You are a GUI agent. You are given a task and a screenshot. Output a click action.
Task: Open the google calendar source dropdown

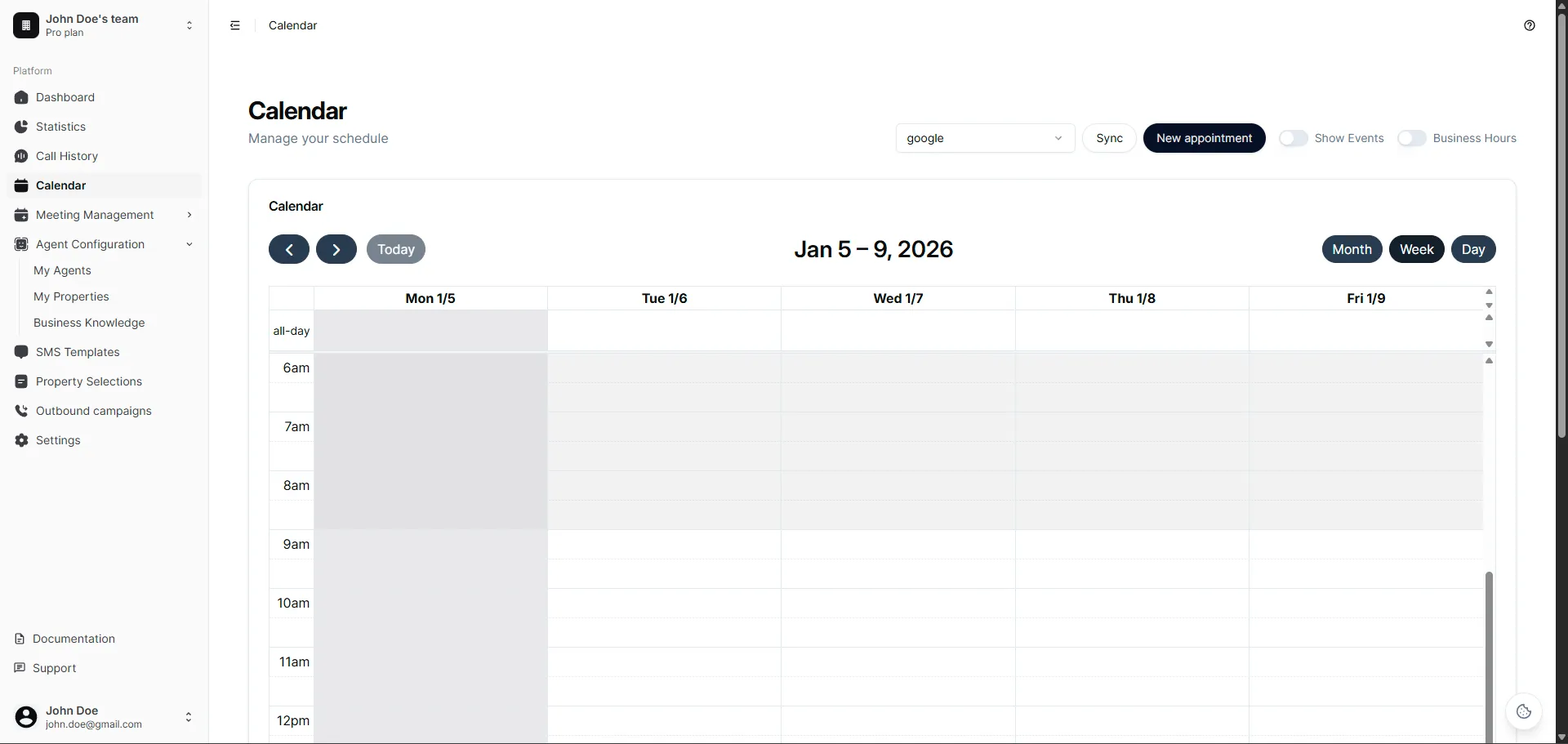click(985, 138)
